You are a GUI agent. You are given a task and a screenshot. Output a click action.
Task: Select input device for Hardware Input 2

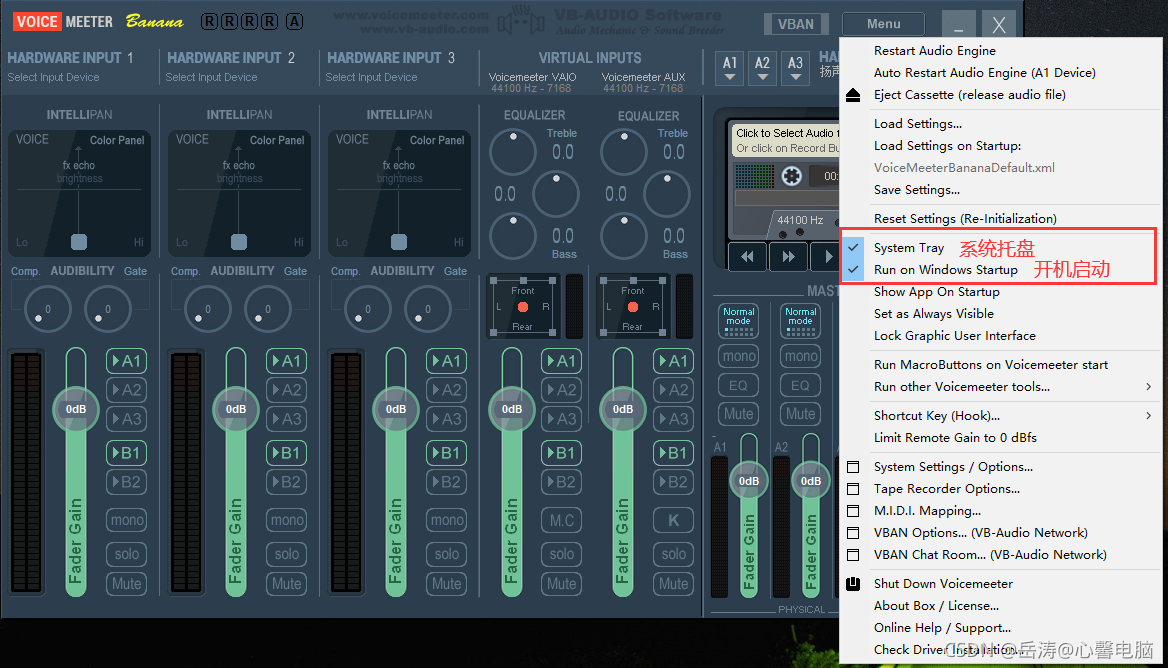point(212,77)
